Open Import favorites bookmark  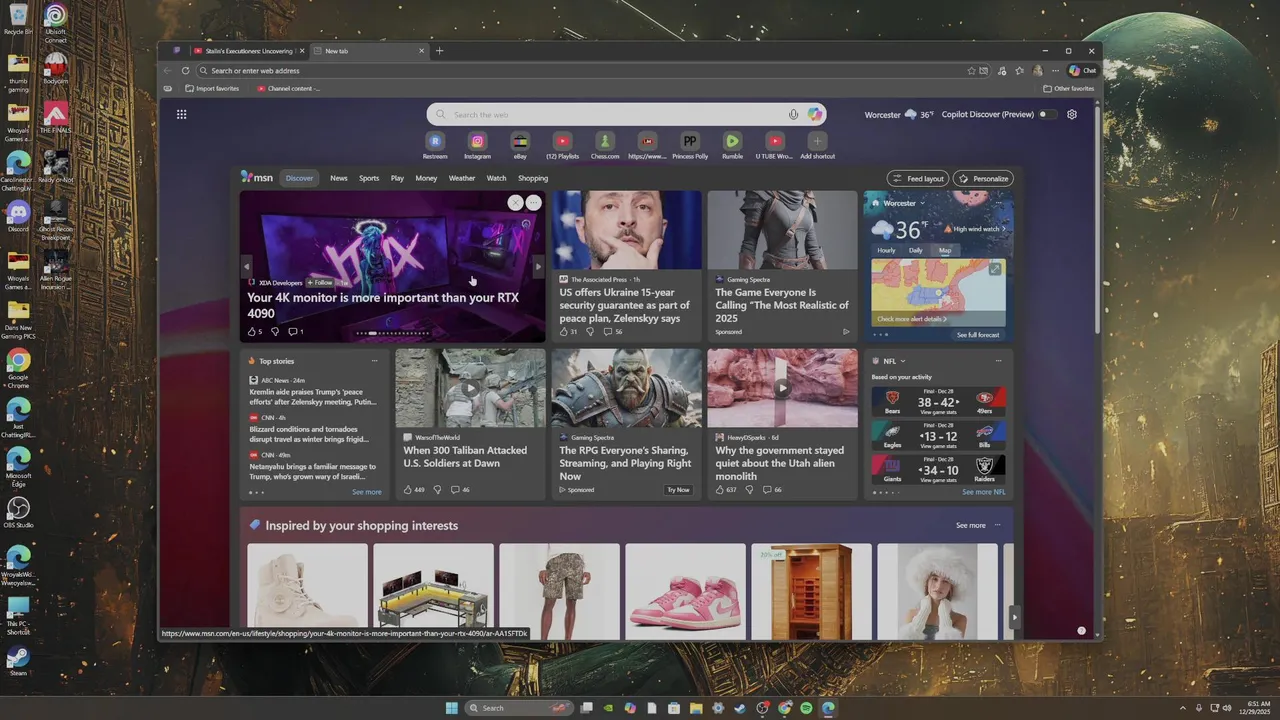pyautogui.click(x=213, y=89)
